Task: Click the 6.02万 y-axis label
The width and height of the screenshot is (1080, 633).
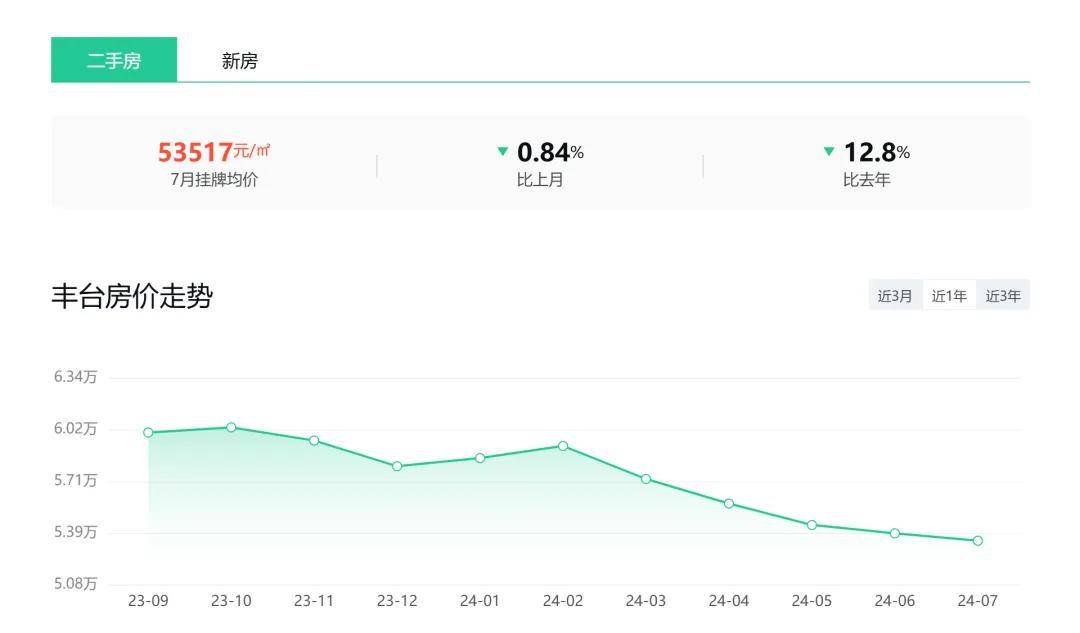Action: [75, 428]
